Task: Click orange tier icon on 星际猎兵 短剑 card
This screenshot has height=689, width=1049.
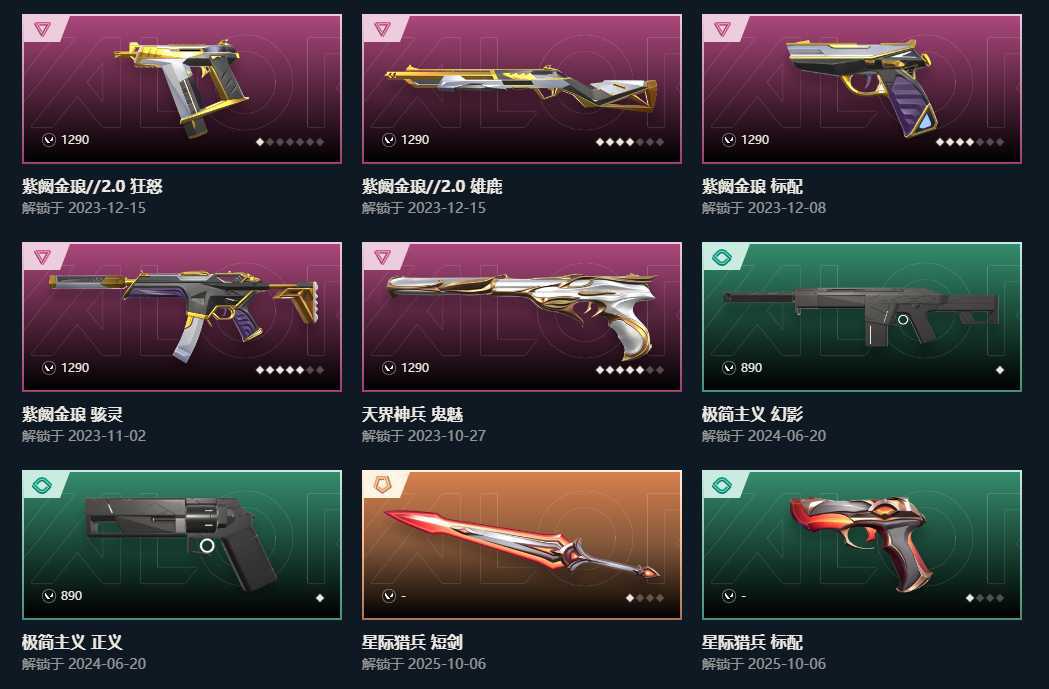Action: [382, 485]
